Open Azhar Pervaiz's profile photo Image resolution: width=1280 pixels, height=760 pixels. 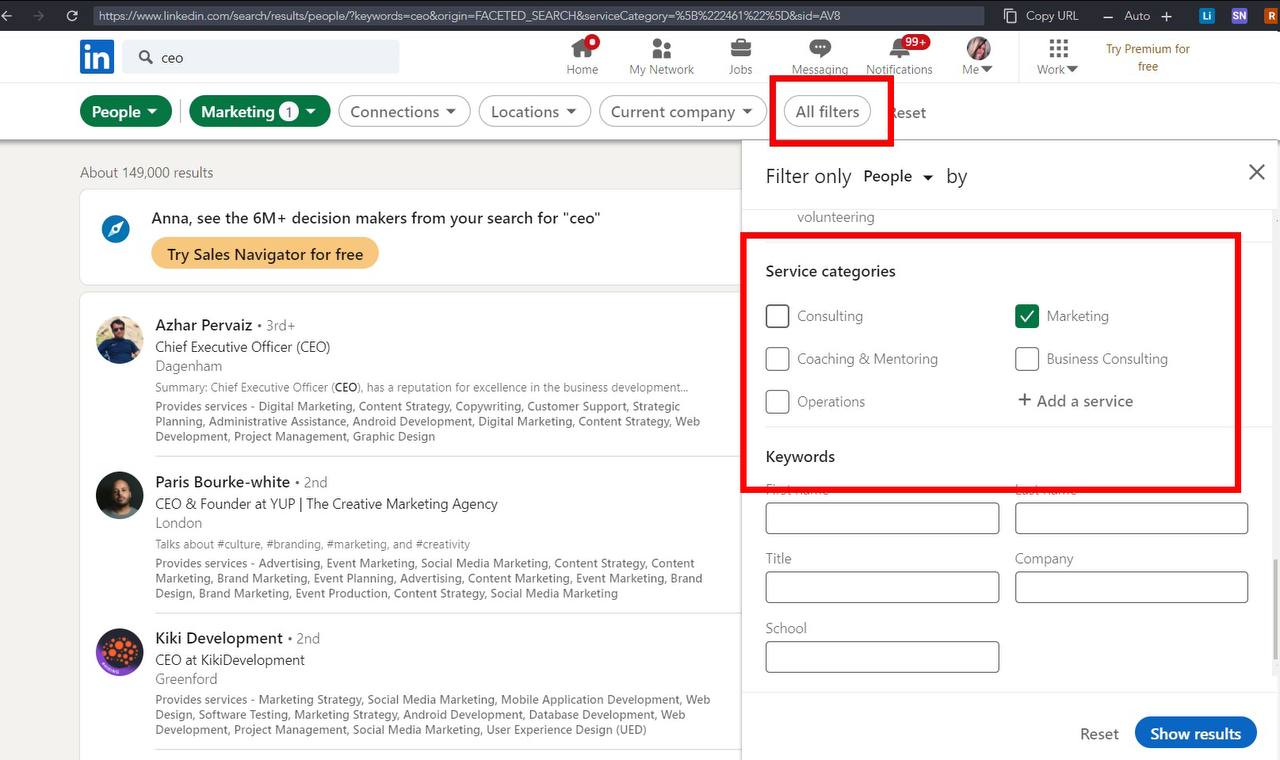pos(120,340)
